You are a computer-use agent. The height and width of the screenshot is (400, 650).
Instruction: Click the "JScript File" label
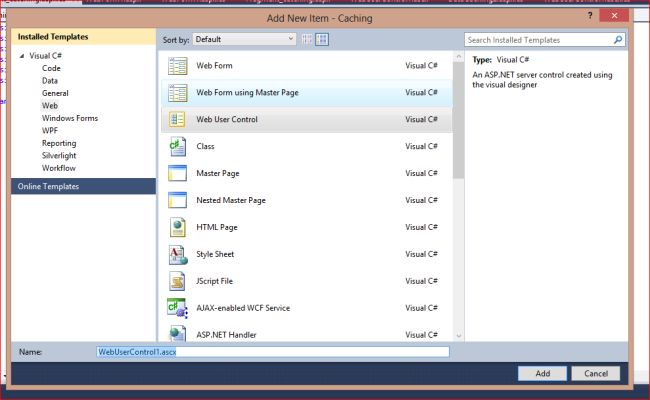click(215, 281)
